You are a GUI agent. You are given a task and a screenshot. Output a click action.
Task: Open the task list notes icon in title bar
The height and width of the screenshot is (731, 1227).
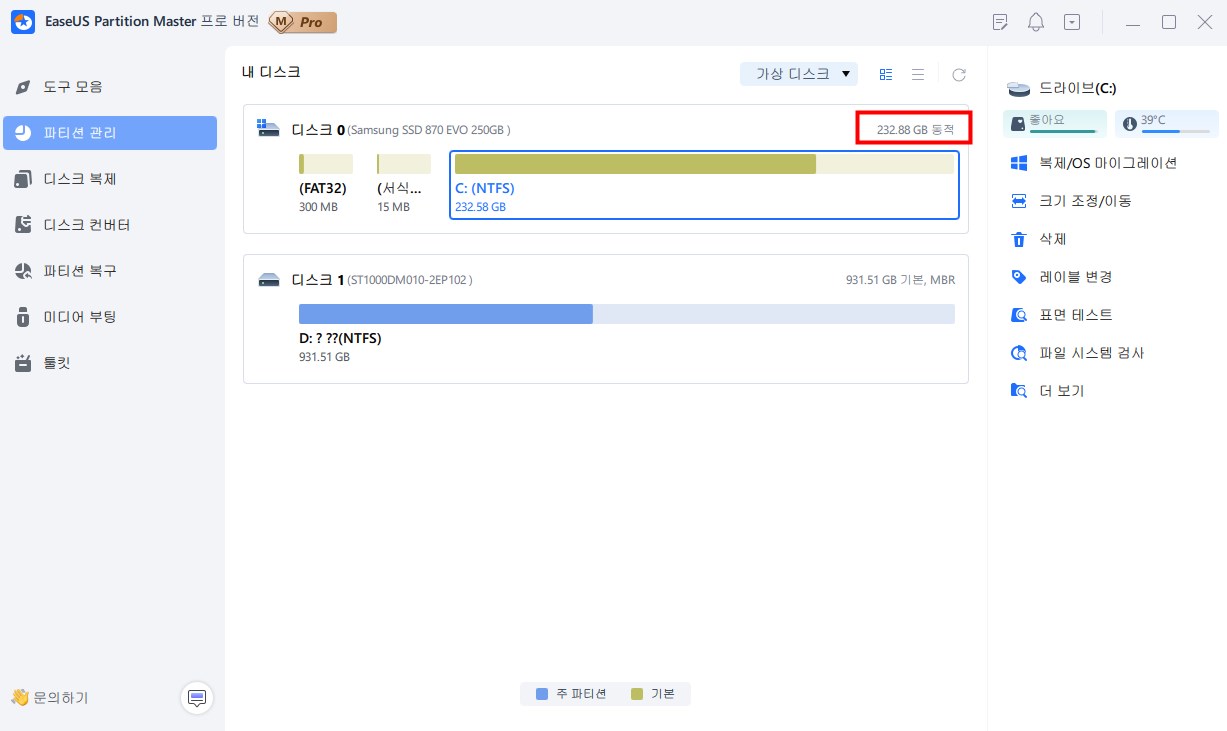pyautogui.click(x=1000, y=22)
